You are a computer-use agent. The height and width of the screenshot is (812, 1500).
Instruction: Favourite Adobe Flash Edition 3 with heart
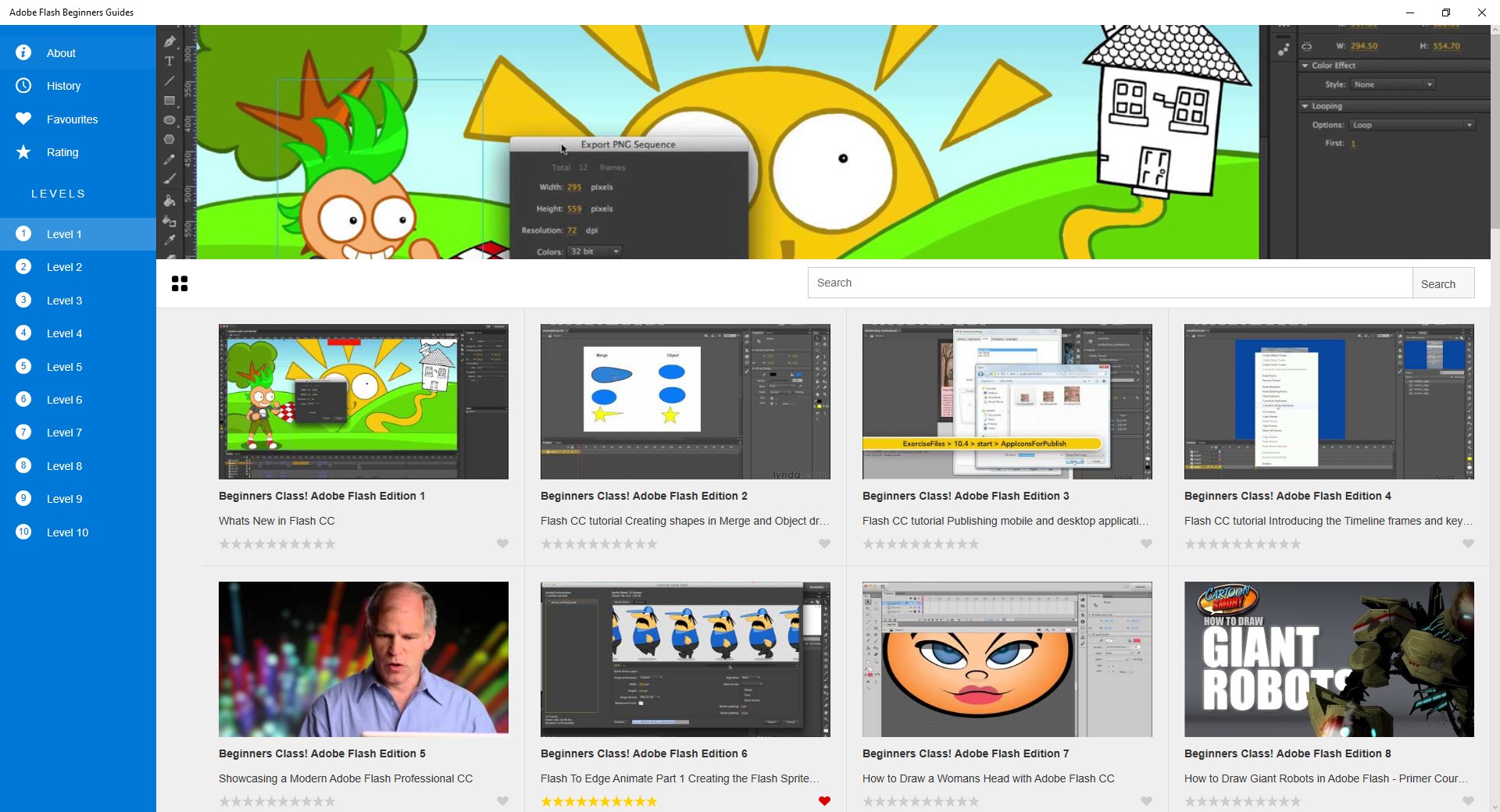[1146, 543]
